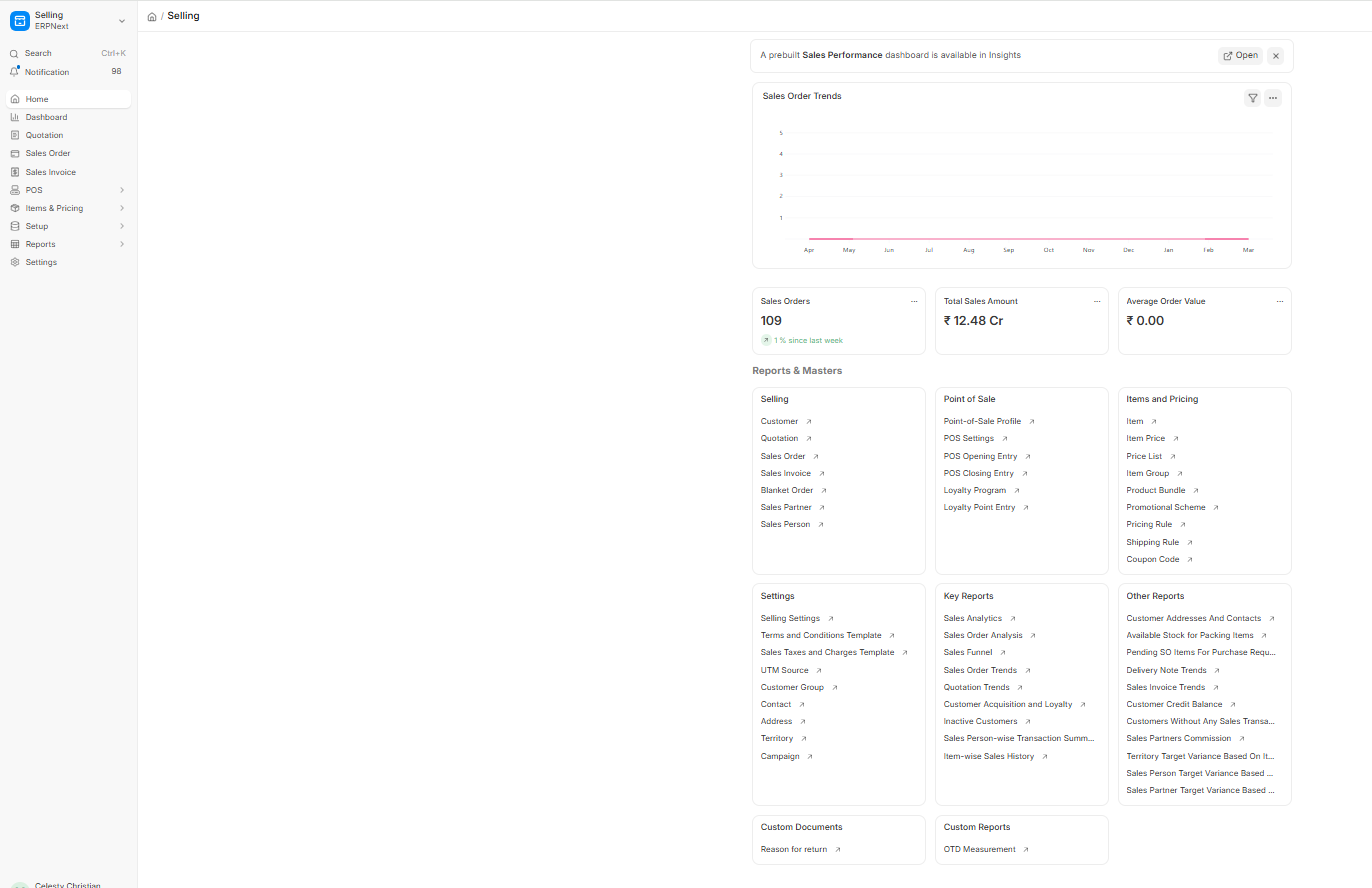Open the chart filter icon for Sales Order Trends
This screenshot has height=888, width=1372.
pos(1253,98)
